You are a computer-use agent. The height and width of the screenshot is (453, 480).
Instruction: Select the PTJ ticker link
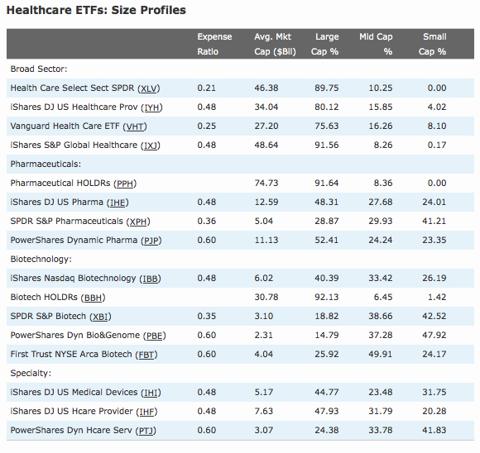pos(146,430)
